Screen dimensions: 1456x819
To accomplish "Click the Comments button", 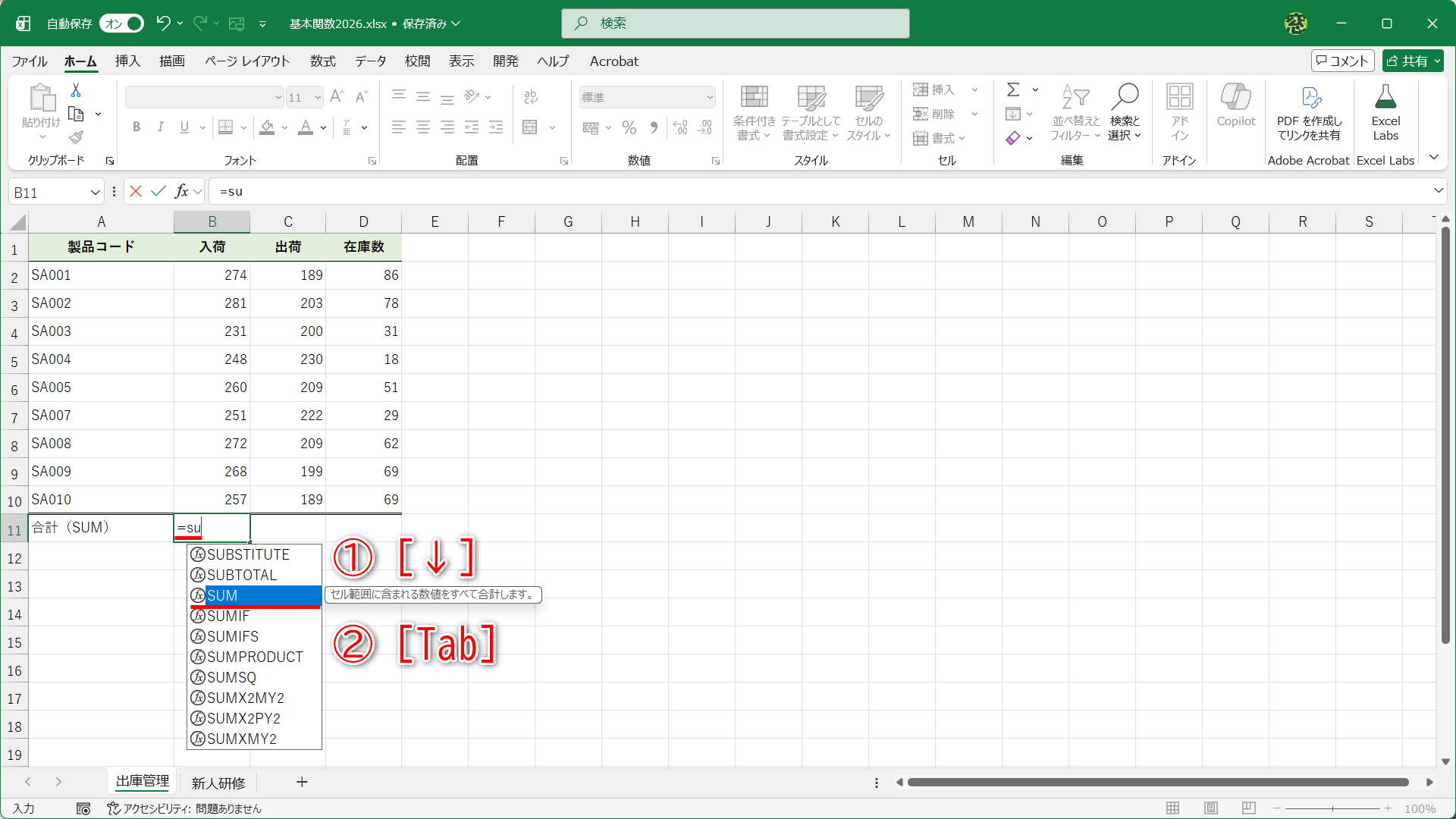I will (x=1342, y=61).
